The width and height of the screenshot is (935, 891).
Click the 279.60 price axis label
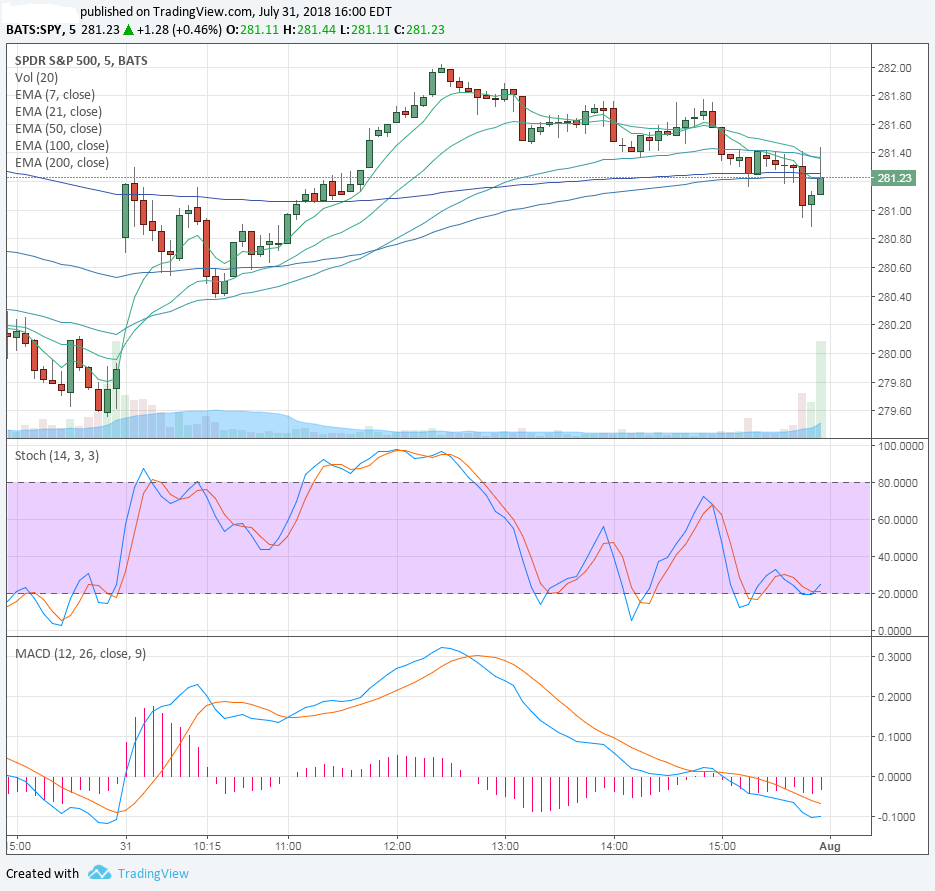point(894,412)
